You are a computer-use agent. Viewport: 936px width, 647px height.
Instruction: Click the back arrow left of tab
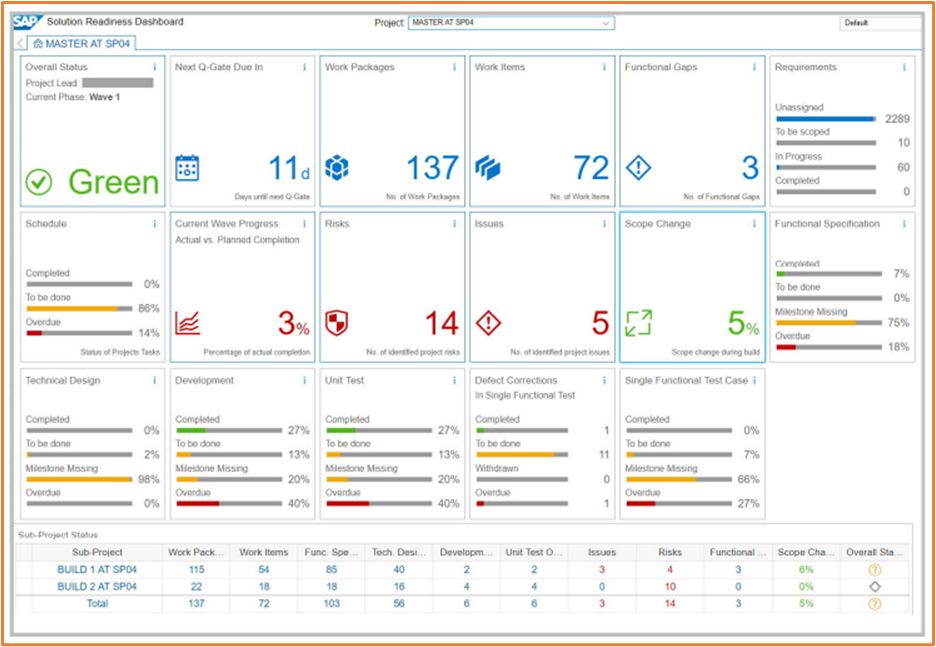tap(20, 44)
